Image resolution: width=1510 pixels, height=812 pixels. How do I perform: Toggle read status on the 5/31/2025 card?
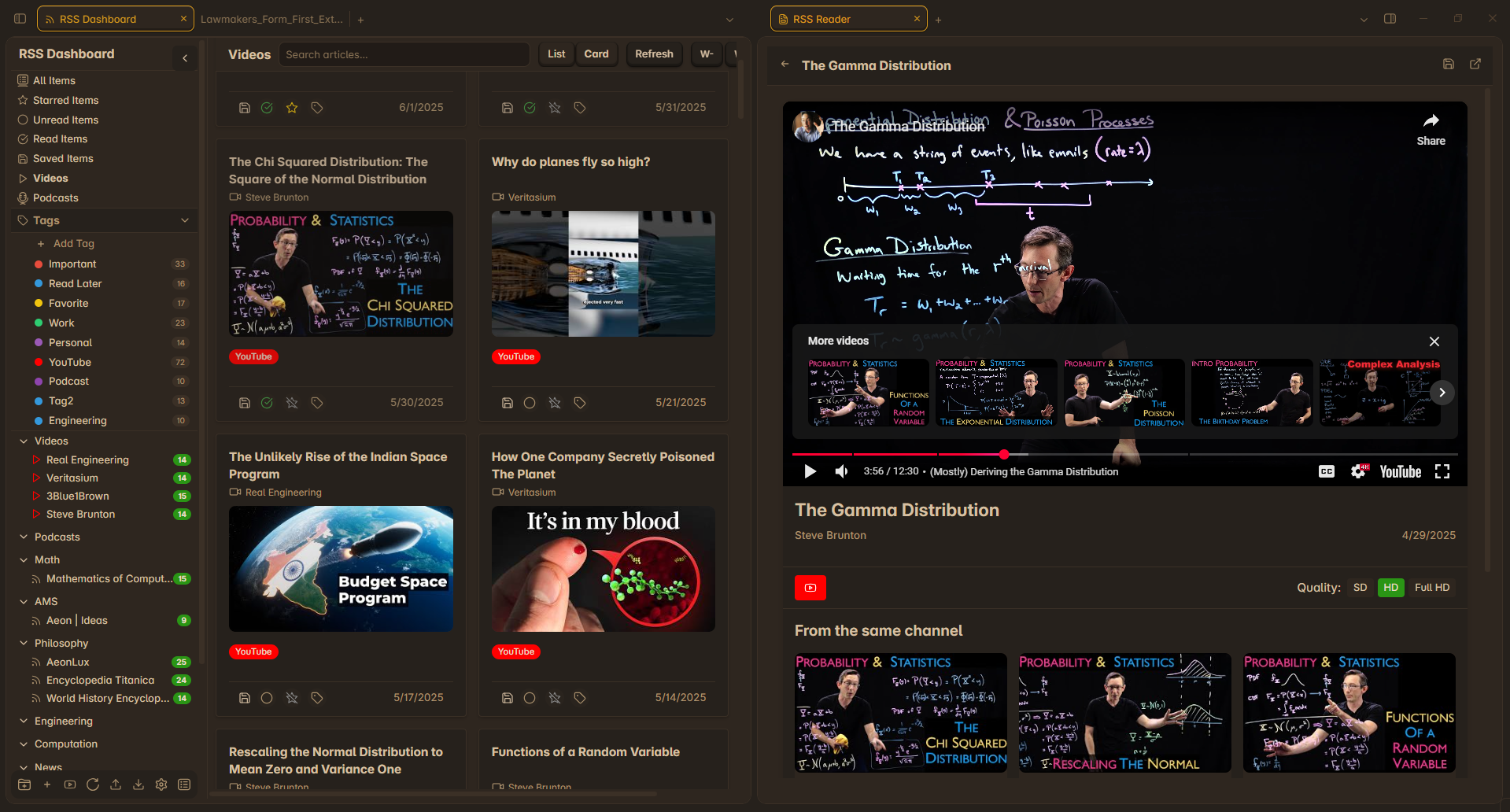530,108
